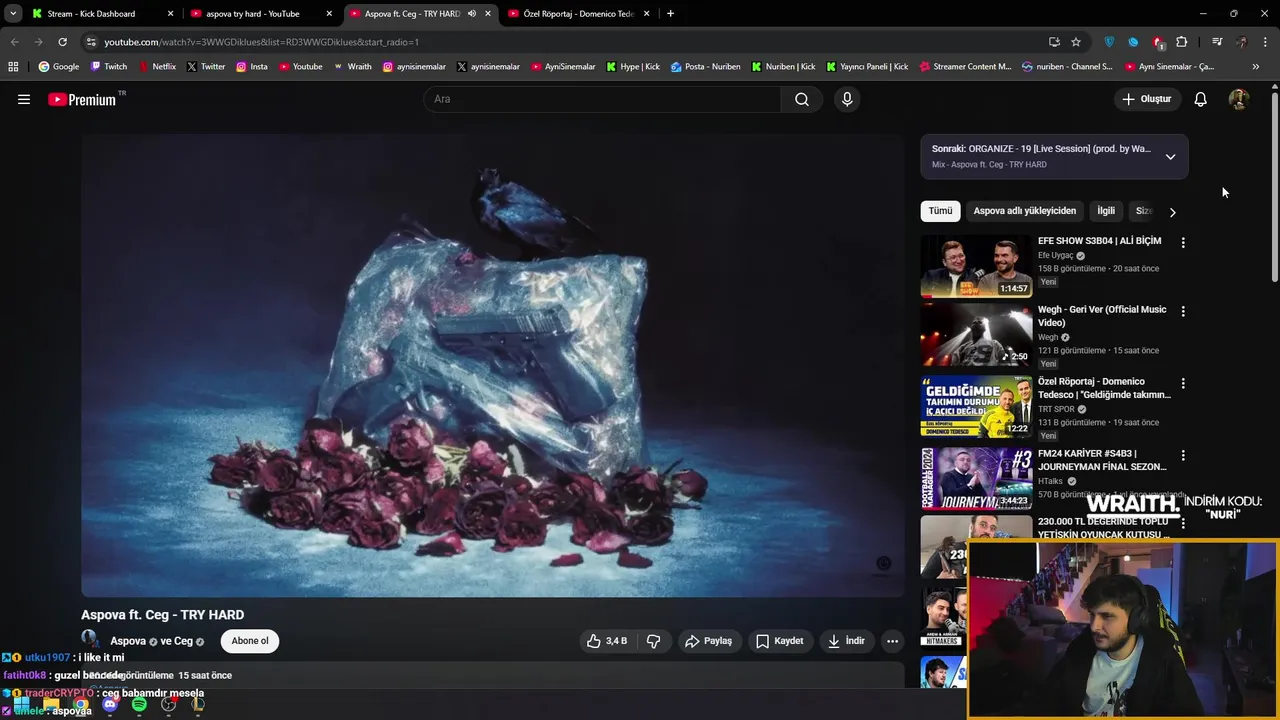The width and height of the screenshot is (1280, 720).
Task: Open Discord from the taskbar
Action: [x=110, y=705]
